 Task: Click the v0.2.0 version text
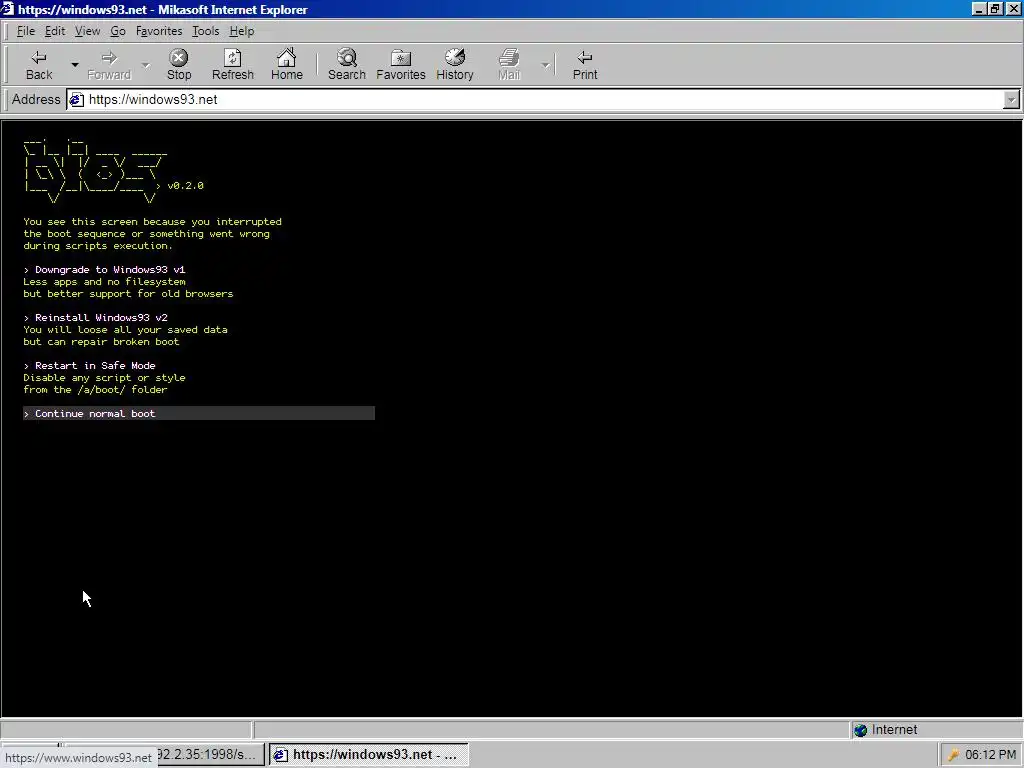[x=185, y=185]
